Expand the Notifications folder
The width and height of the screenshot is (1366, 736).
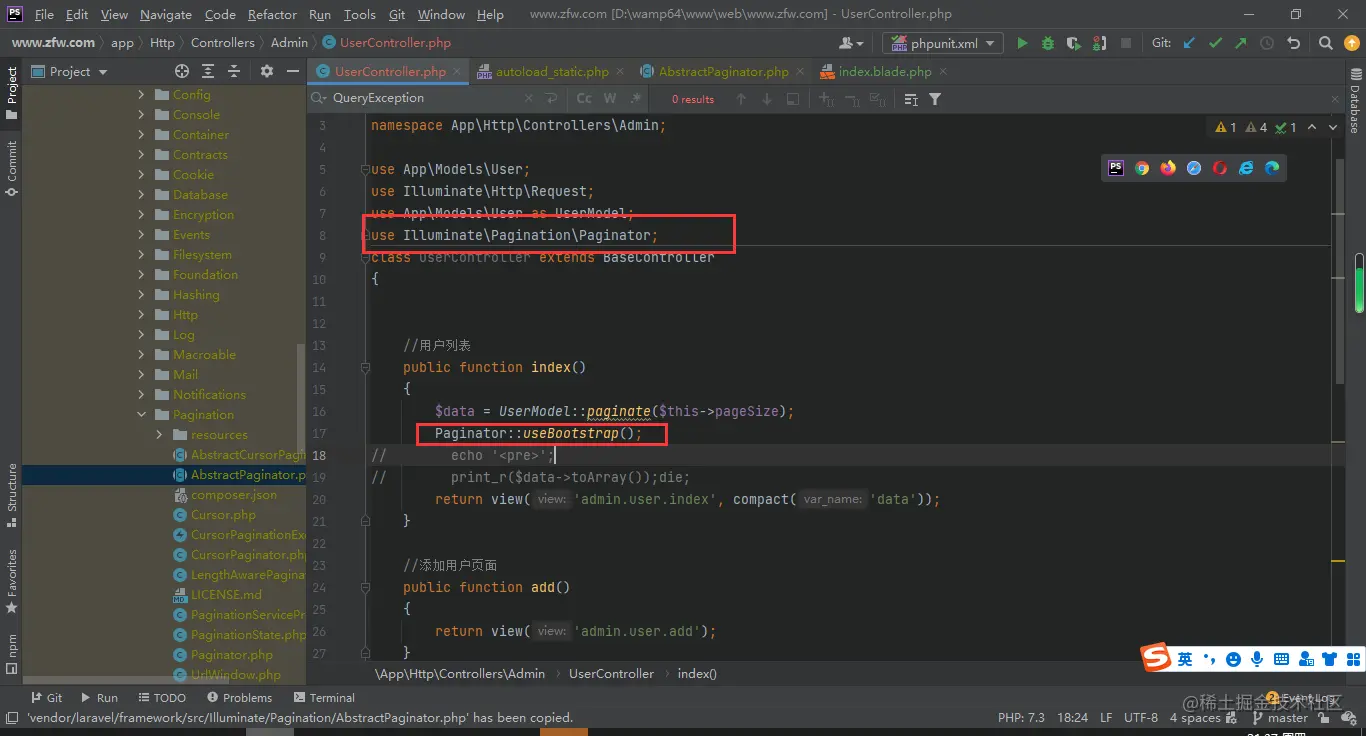point(141,395)
